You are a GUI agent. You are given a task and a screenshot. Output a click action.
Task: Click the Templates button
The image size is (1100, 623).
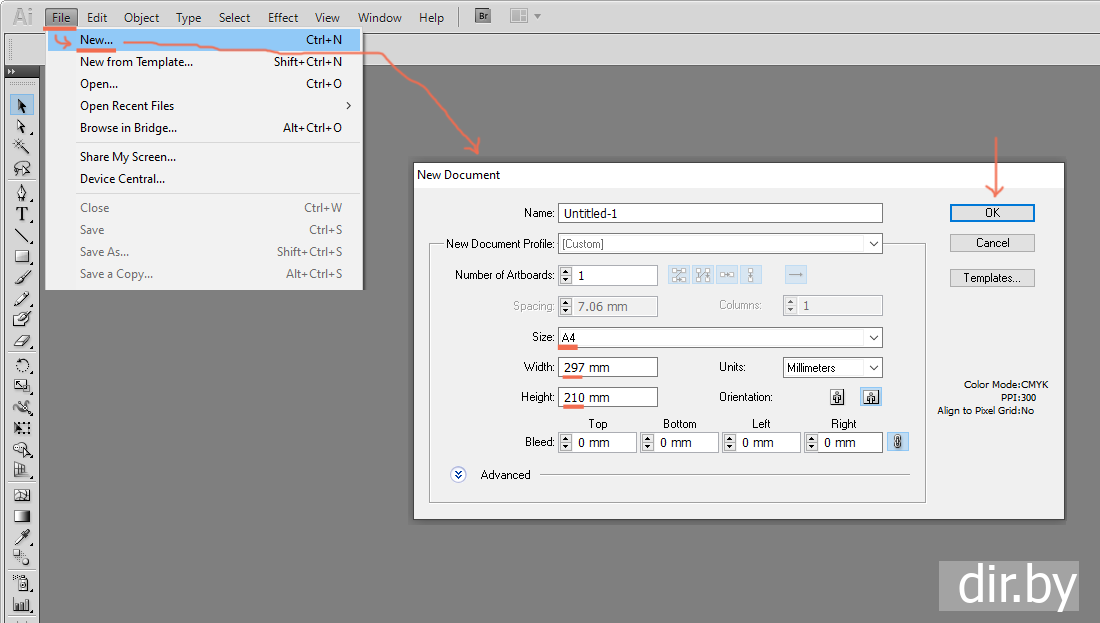(x=992, y=278)
